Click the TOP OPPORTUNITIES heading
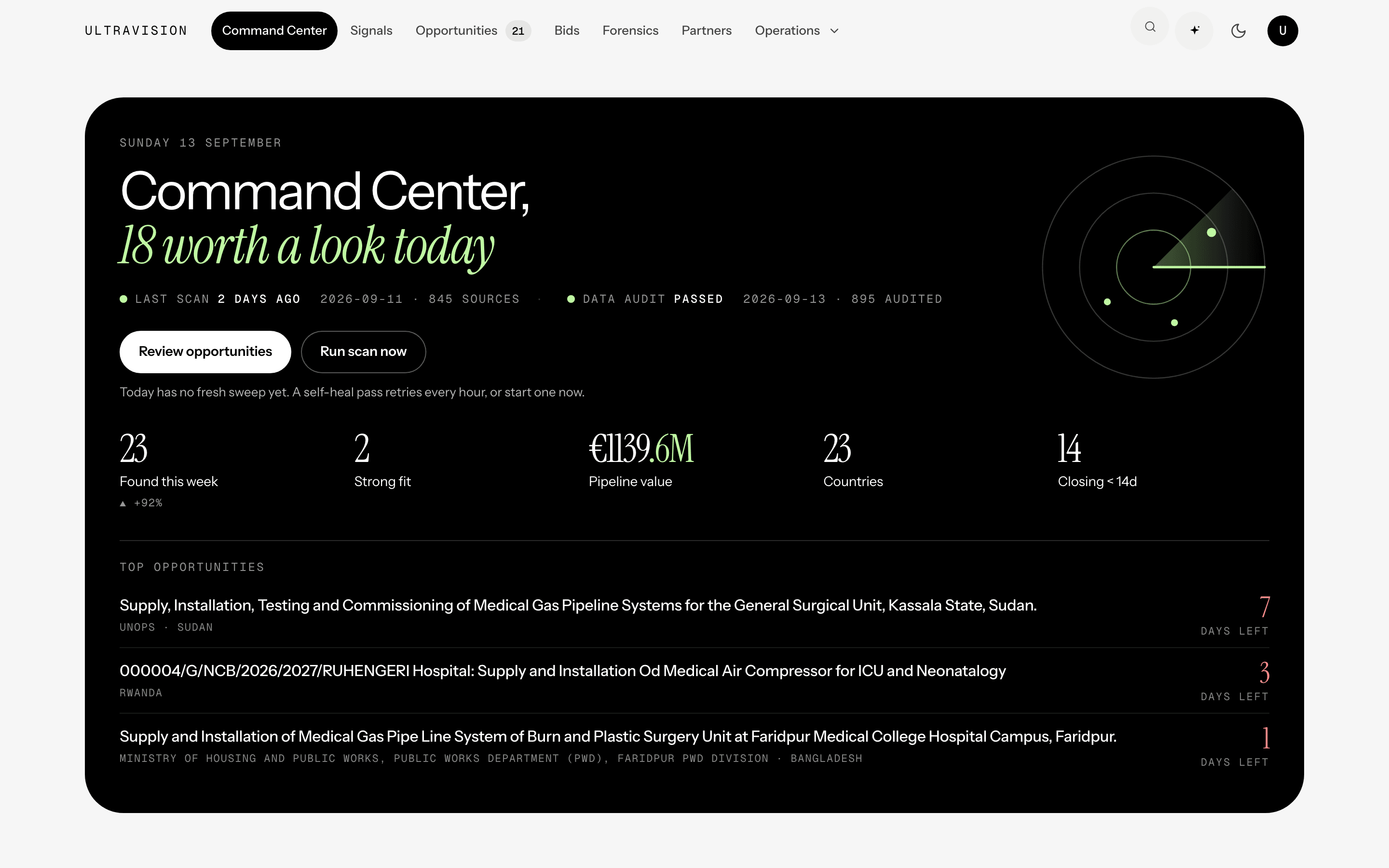 pos(191,567)
